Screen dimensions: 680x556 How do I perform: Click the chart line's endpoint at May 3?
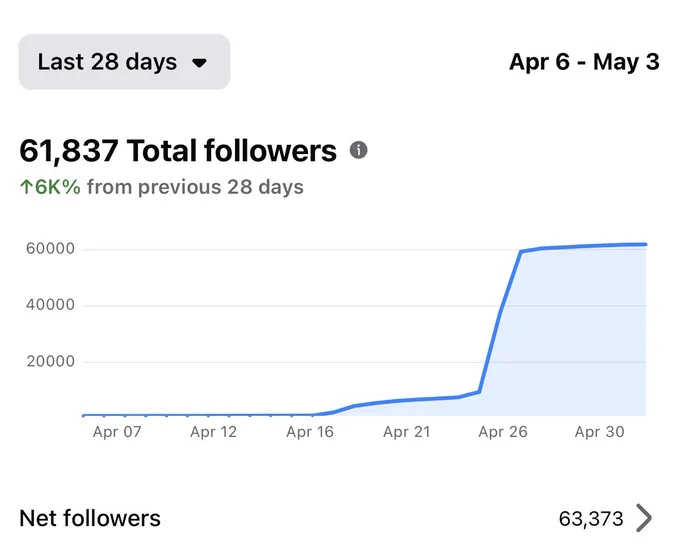(645, 245)
